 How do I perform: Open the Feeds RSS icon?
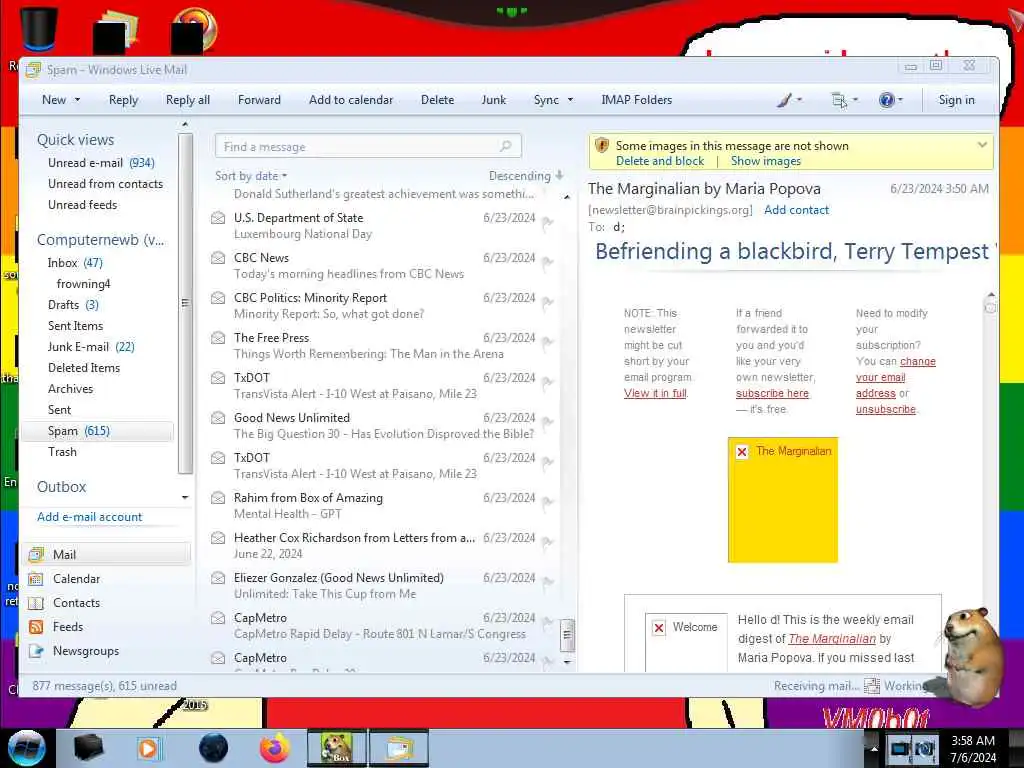tap(37, 627)
